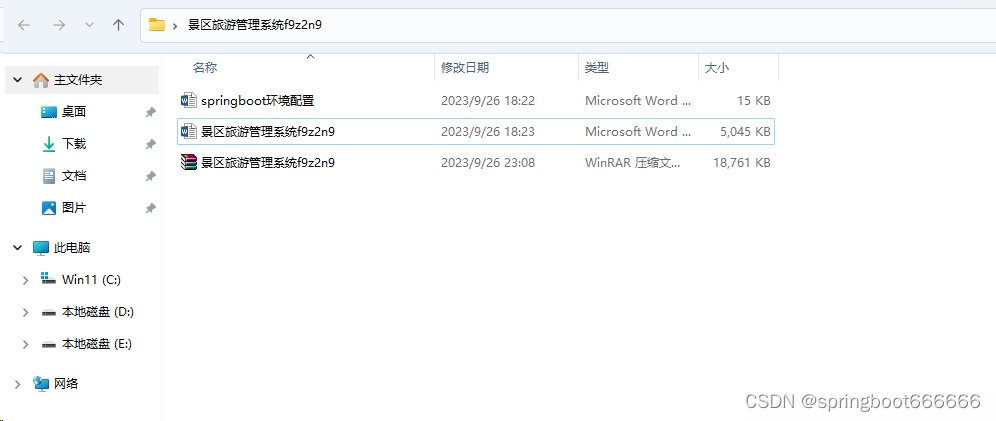Click the date 2023/9/26 23:08
This screenshot has width=996, height=421.
pos(488,163)
